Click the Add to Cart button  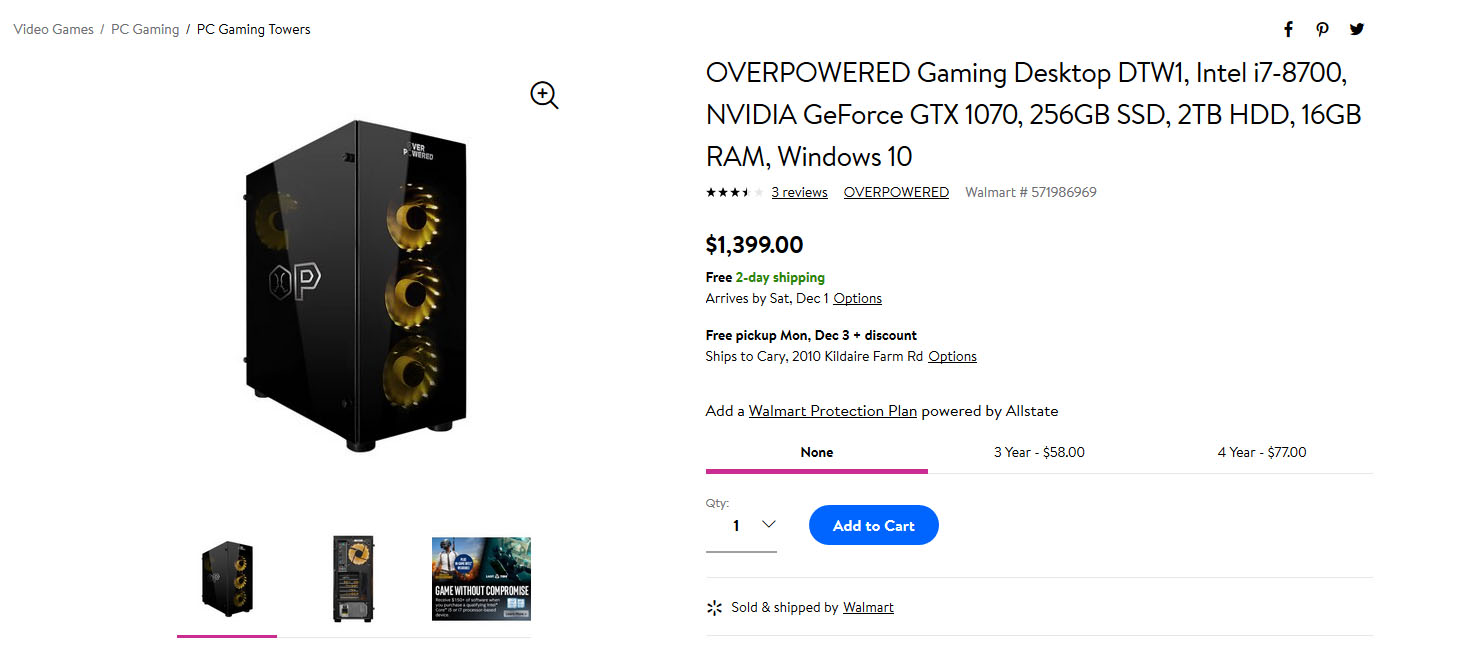pyautogui.click(x=873, y=525)
